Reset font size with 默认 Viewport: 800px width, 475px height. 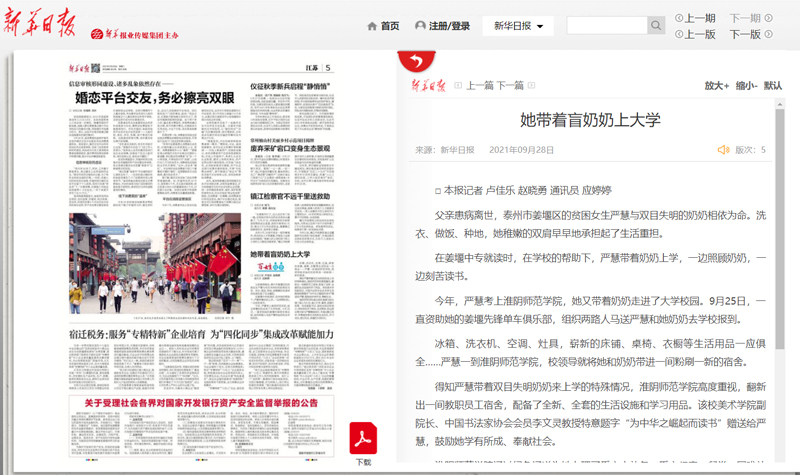(x=773, y=86)
